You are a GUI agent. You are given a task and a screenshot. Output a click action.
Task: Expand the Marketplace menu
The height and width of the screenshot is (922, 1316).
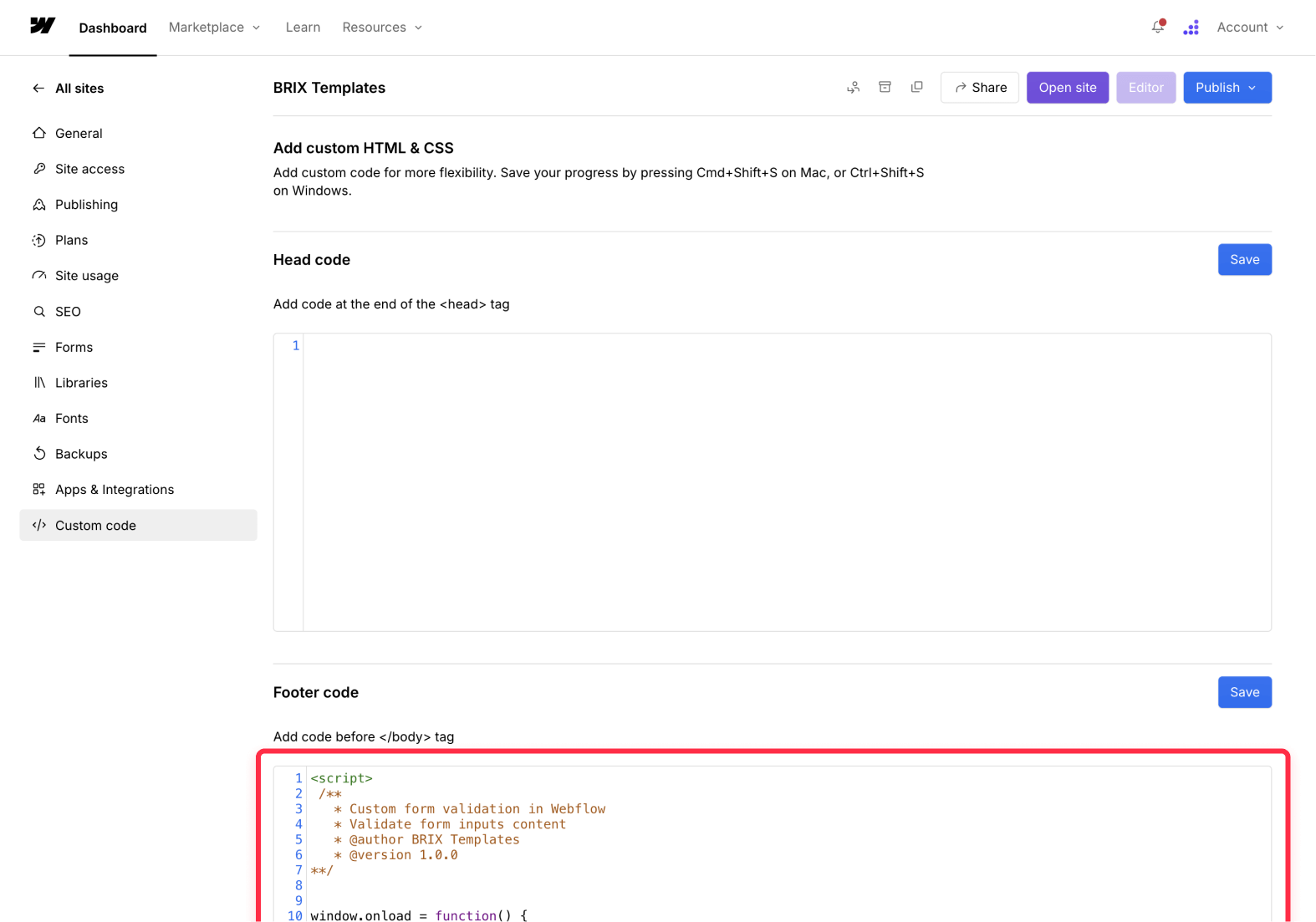pyautogui.click(x=214, y=28)
